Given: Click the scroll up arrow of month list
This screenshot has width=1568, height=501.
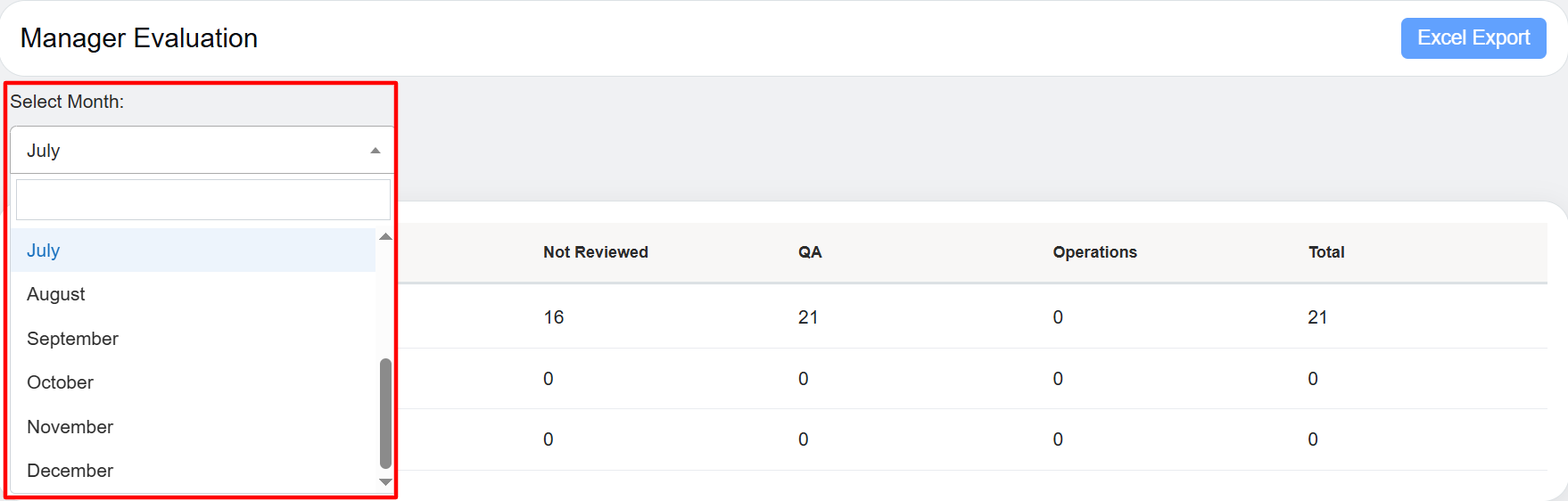Looking at the screenshot, I should pyautogui.click(x=385, y=236).
